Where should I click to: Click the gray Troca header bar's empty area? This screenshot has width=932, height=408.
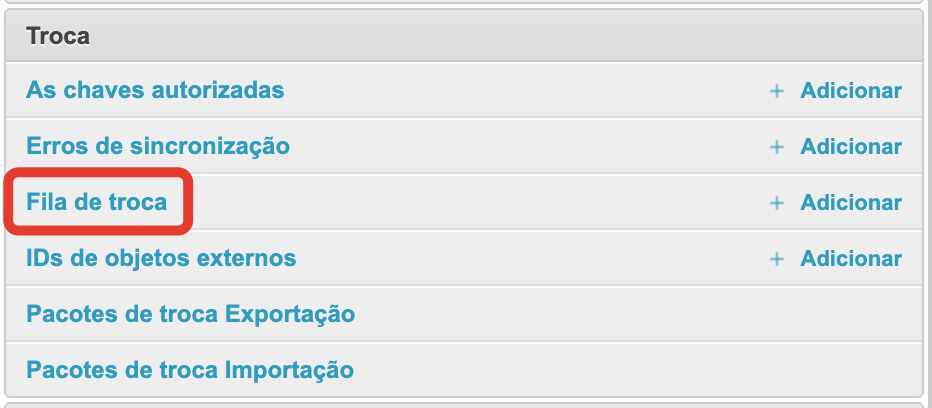(x=500, y=36)
